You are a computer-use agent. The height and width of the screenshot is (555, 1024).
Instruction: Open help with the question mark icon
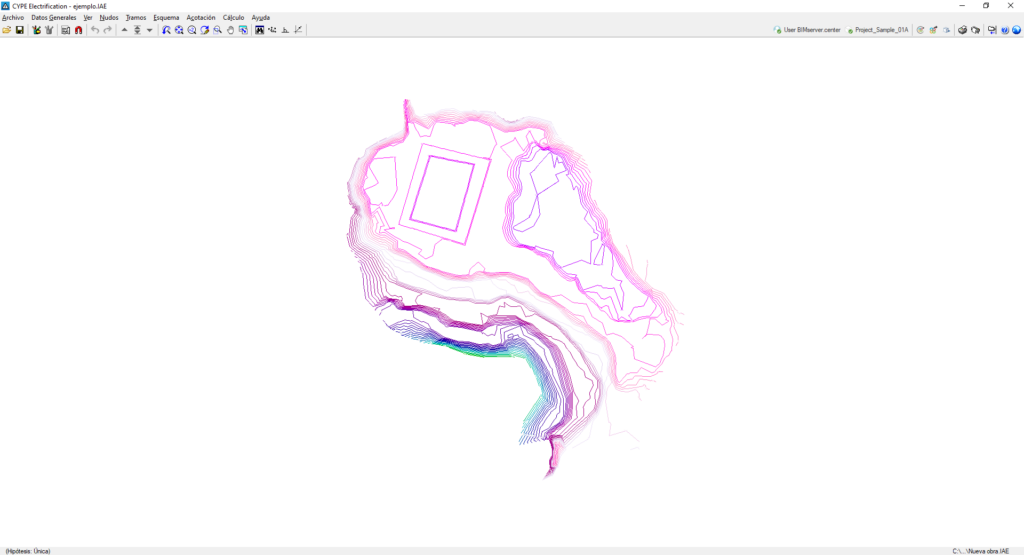1005,30
